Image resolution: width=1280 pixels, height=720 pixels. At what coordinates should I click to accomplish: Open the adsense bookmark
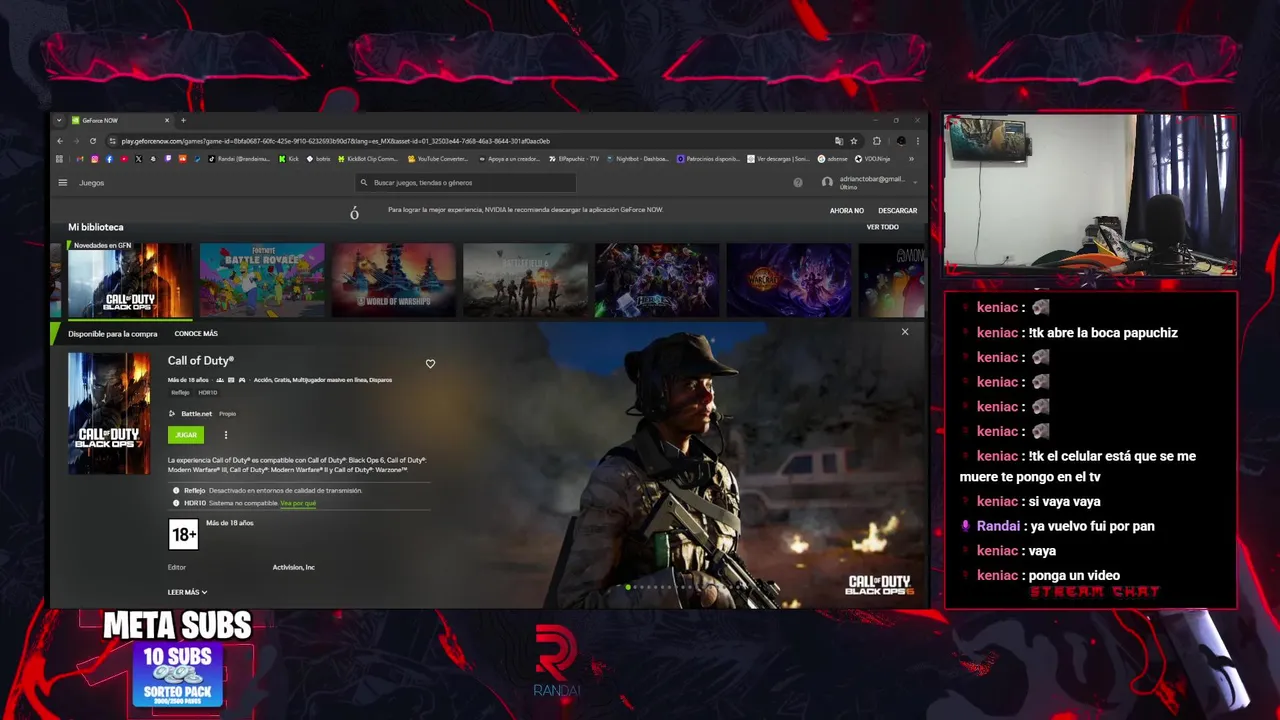(x=832, y=159)
